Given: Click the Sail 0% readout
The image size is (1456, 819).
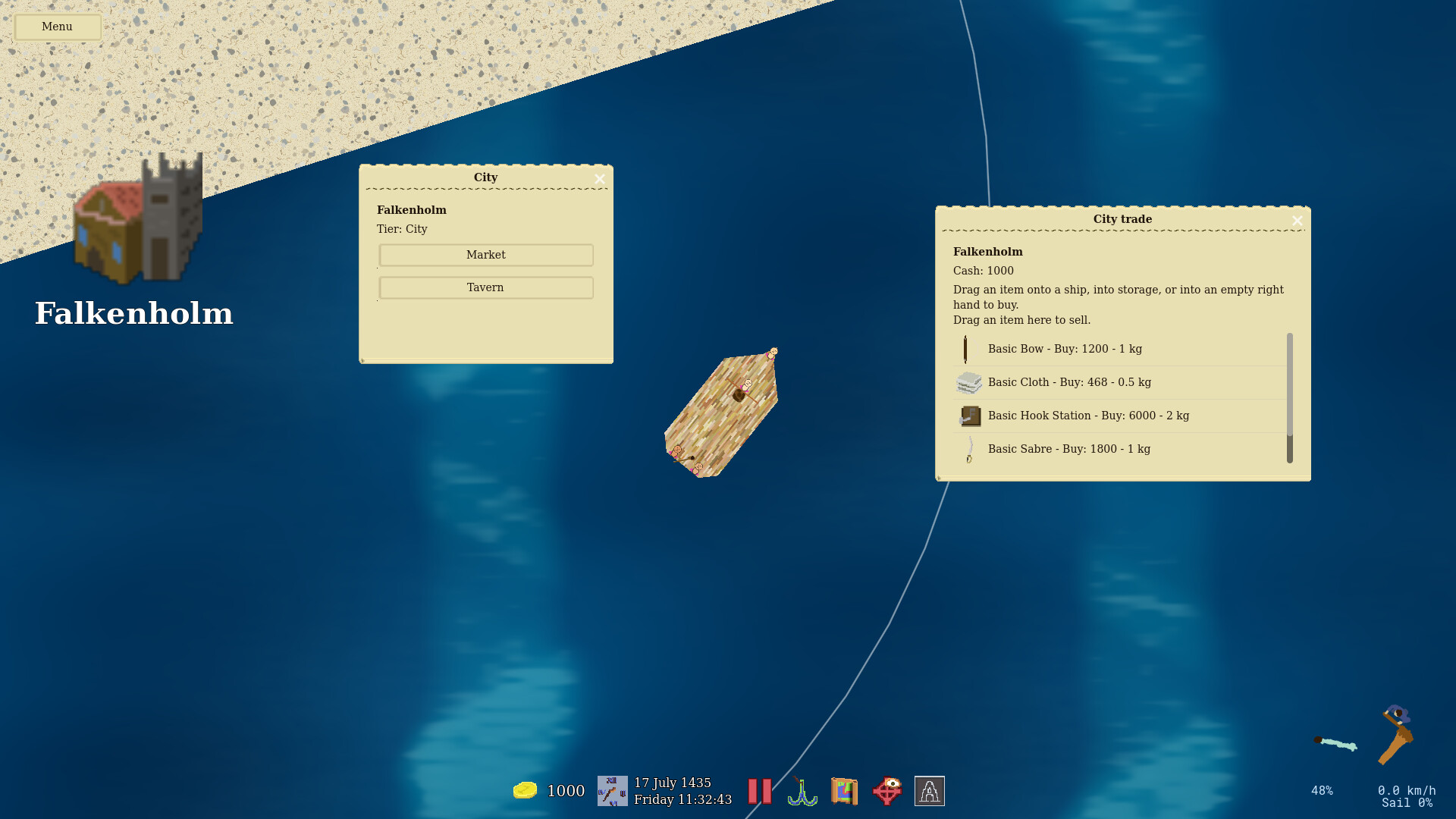Looking at the screenshot, I should click(1407, 803).
